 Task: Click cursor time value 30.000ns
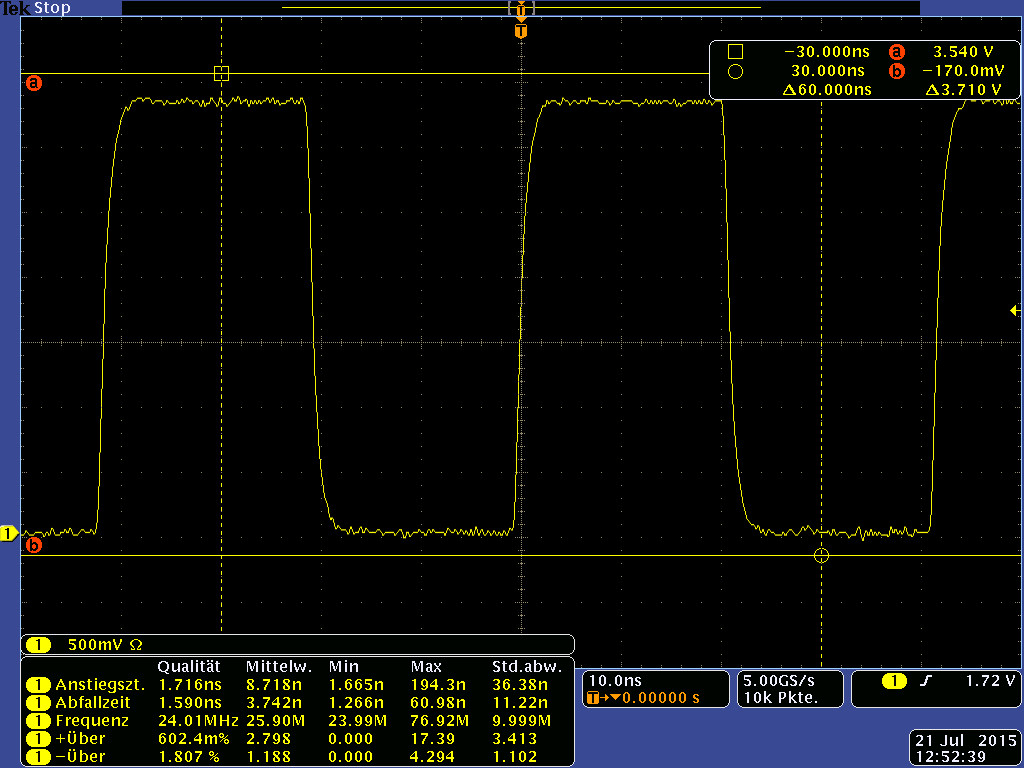[x=827, y=71]
